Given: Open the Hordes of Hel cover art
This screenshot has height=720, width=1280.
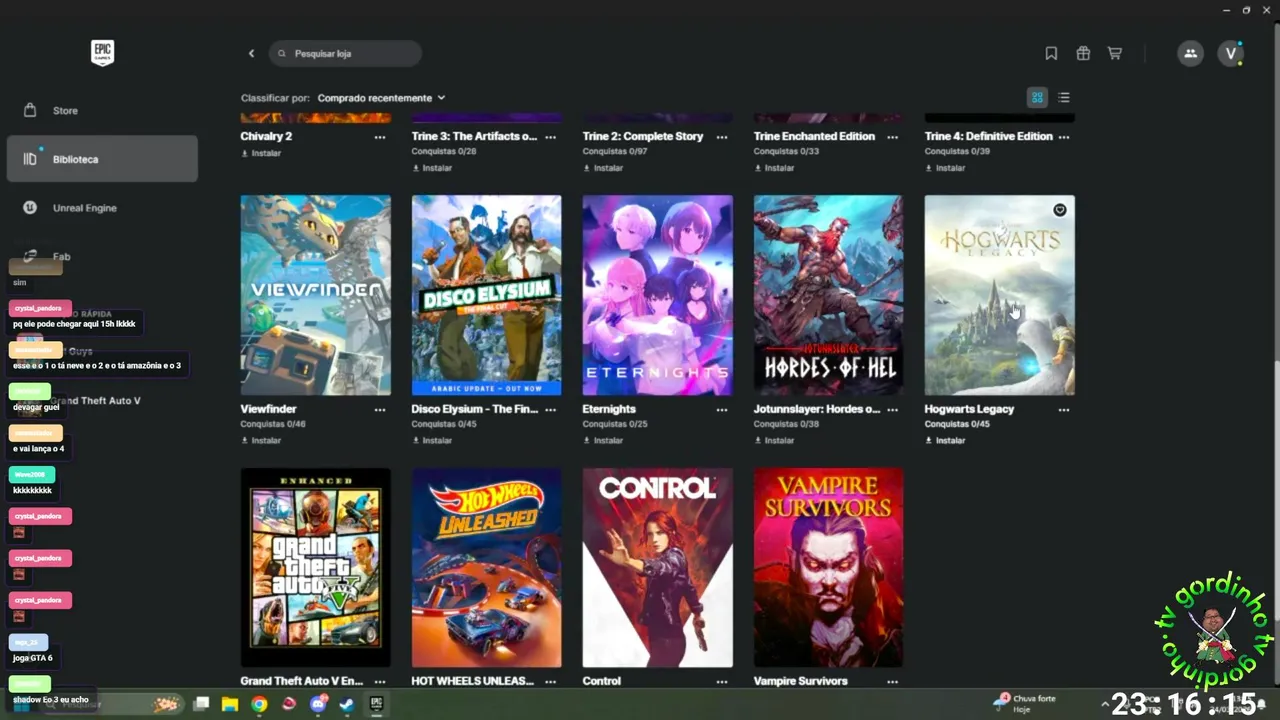Looking at the screenshot, I should pos(829,295).
